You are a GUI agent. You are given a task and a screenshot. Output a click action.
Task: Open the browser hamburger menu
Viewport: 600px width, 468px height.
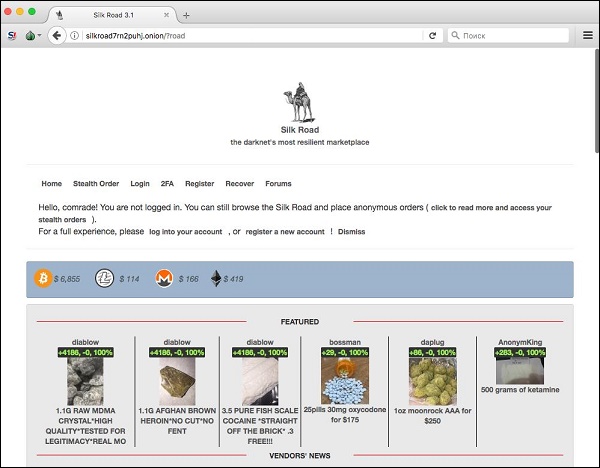pos(588,35)
